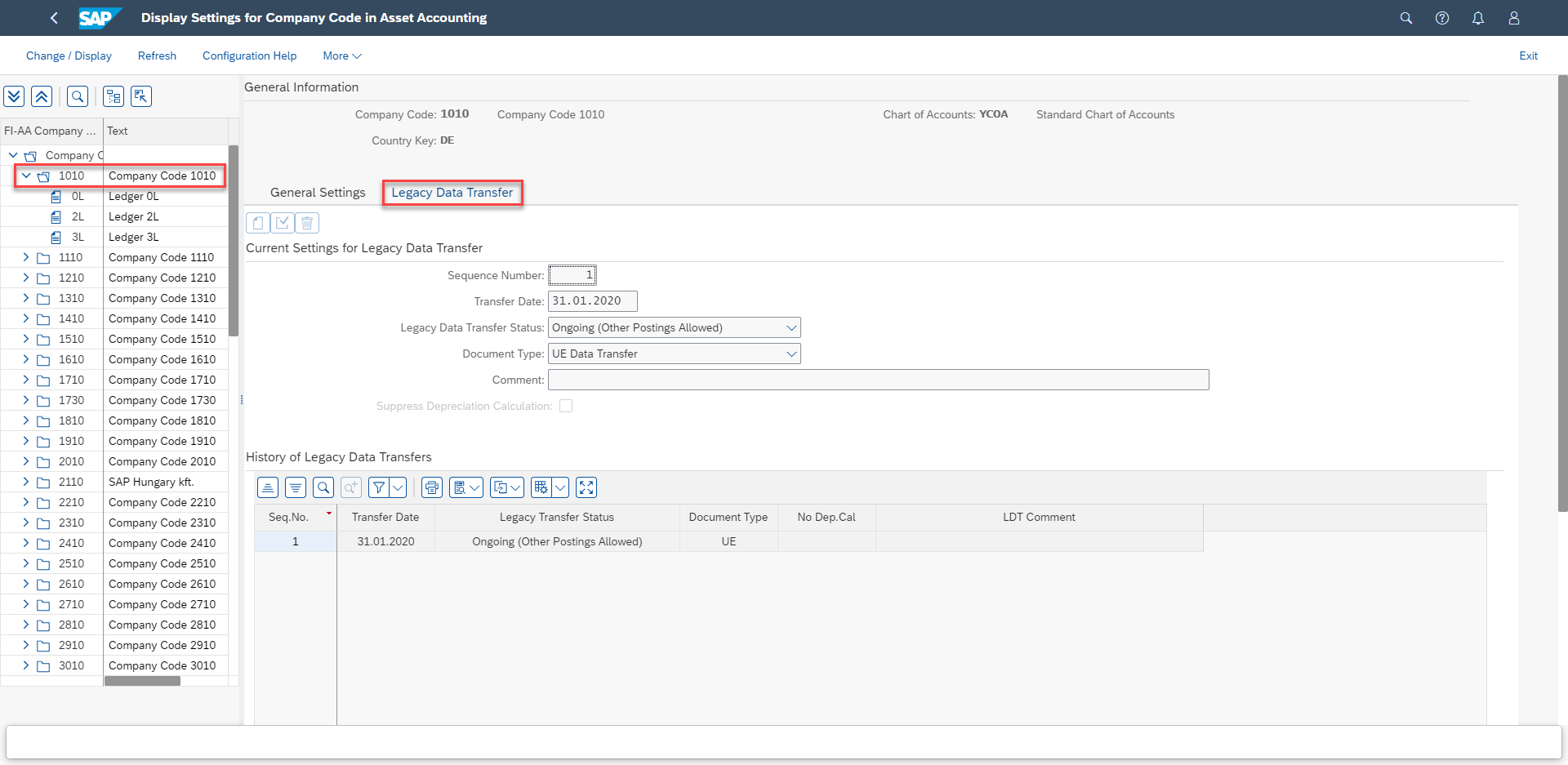Select SAP Hungary kft. tree row
Viewport: 1568px width, 765px height.
114,482
